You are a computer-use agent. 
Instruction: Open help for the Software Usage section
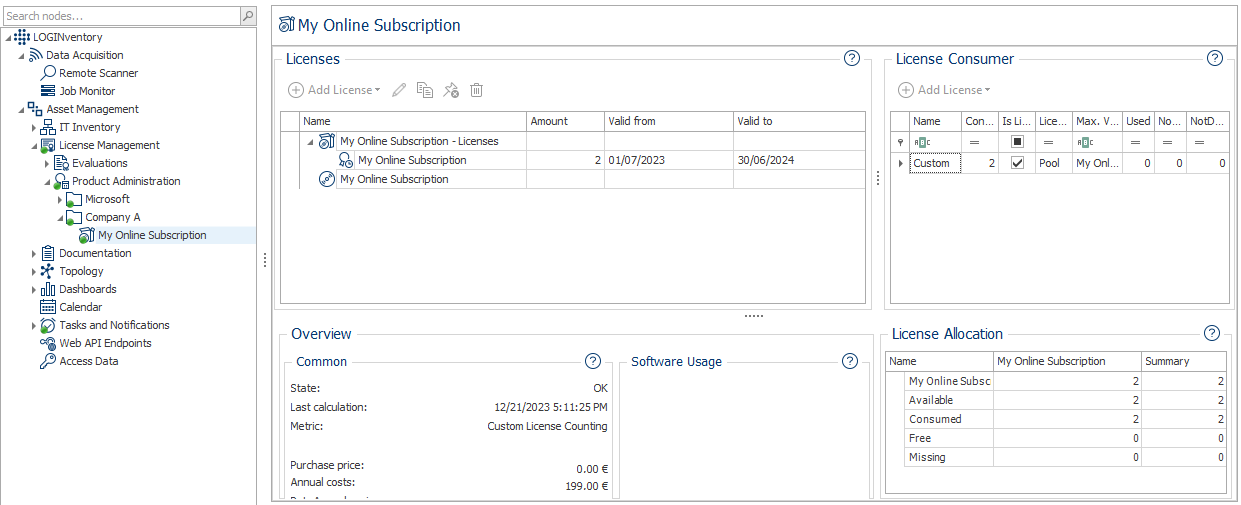pos(850,361)
